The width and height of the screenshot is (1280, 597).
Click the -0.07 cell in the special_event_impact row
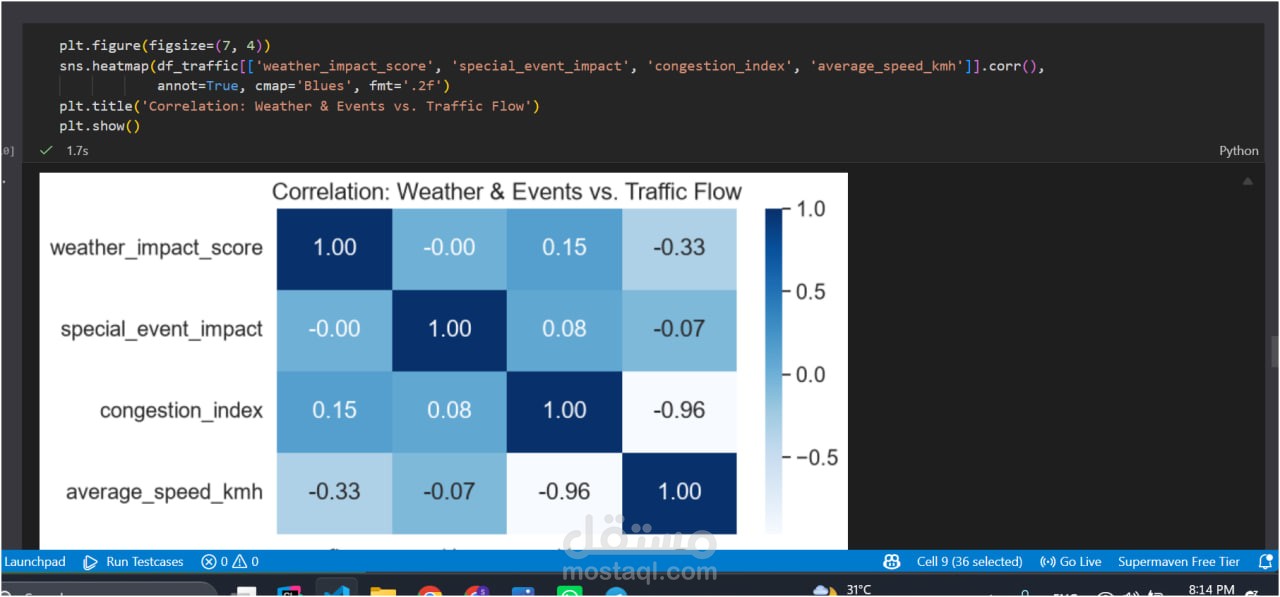[x=679, y=329]
